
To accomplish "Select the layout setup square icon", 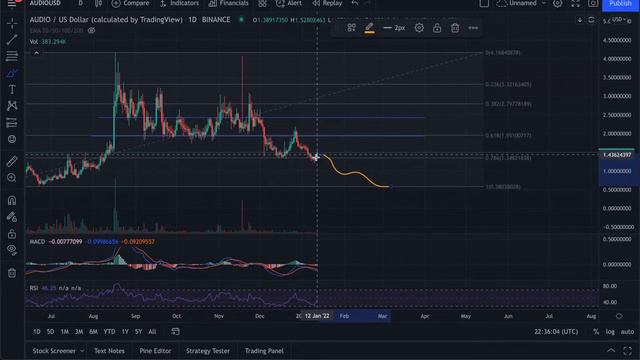I will pyautogui.click(x=484, y=3).
